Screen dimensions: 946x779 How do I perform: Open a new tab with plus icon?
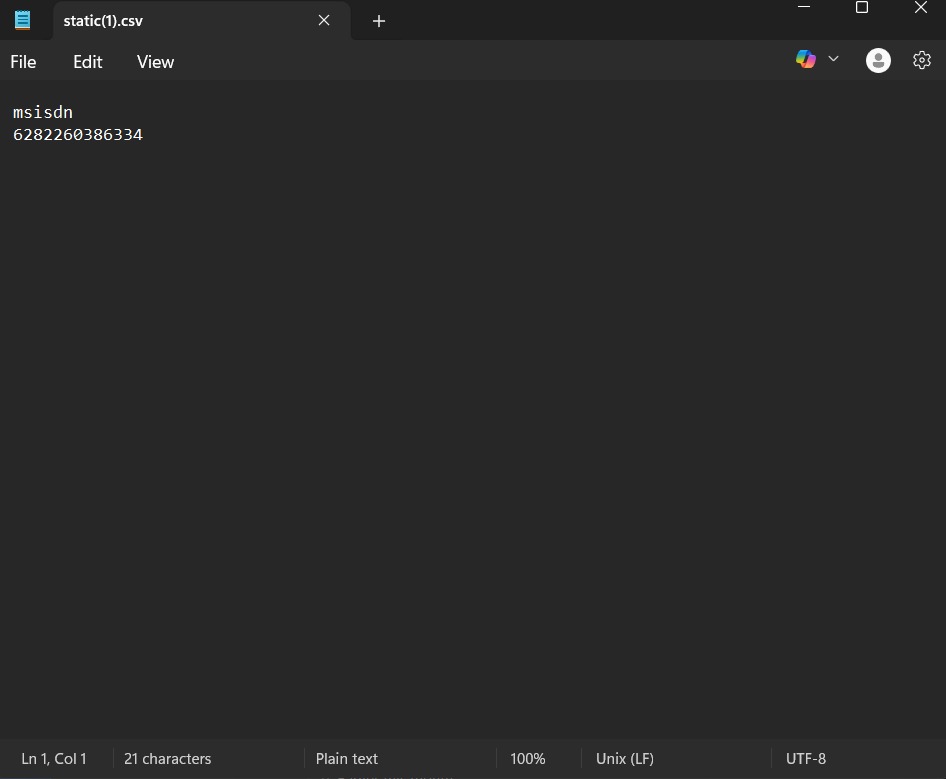coord(378,20)
